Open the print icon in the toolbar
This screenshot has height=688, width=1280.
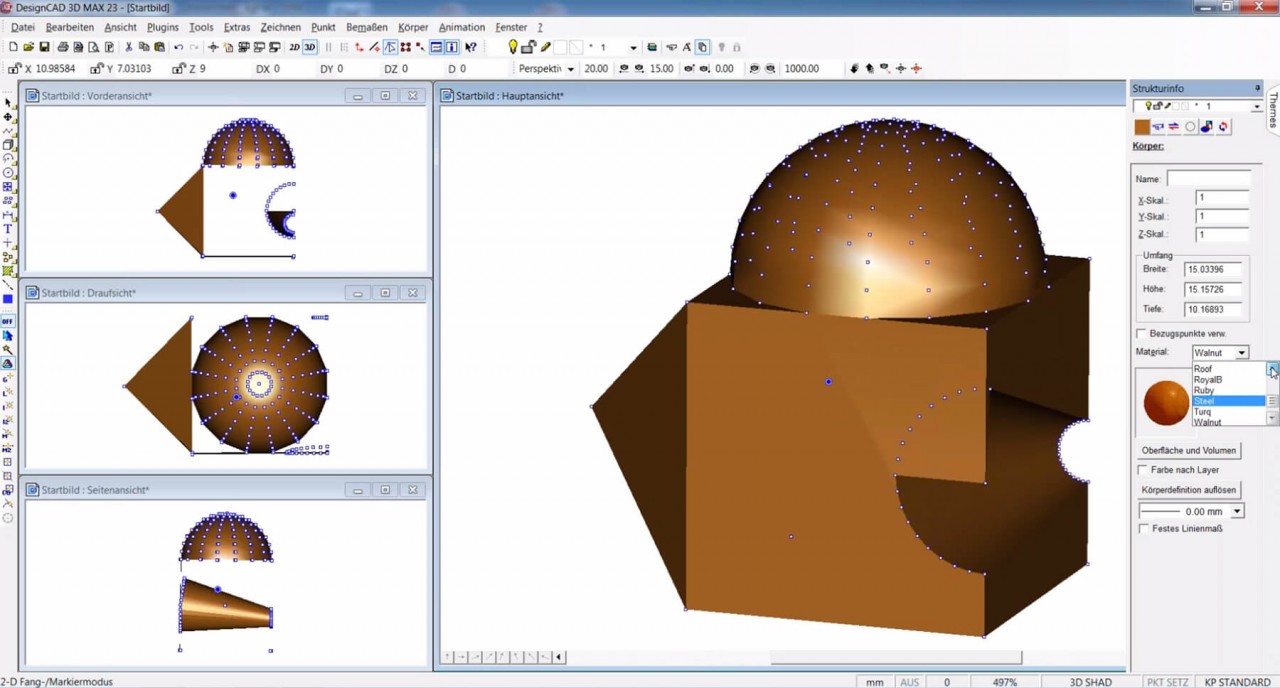pos(61,47)
